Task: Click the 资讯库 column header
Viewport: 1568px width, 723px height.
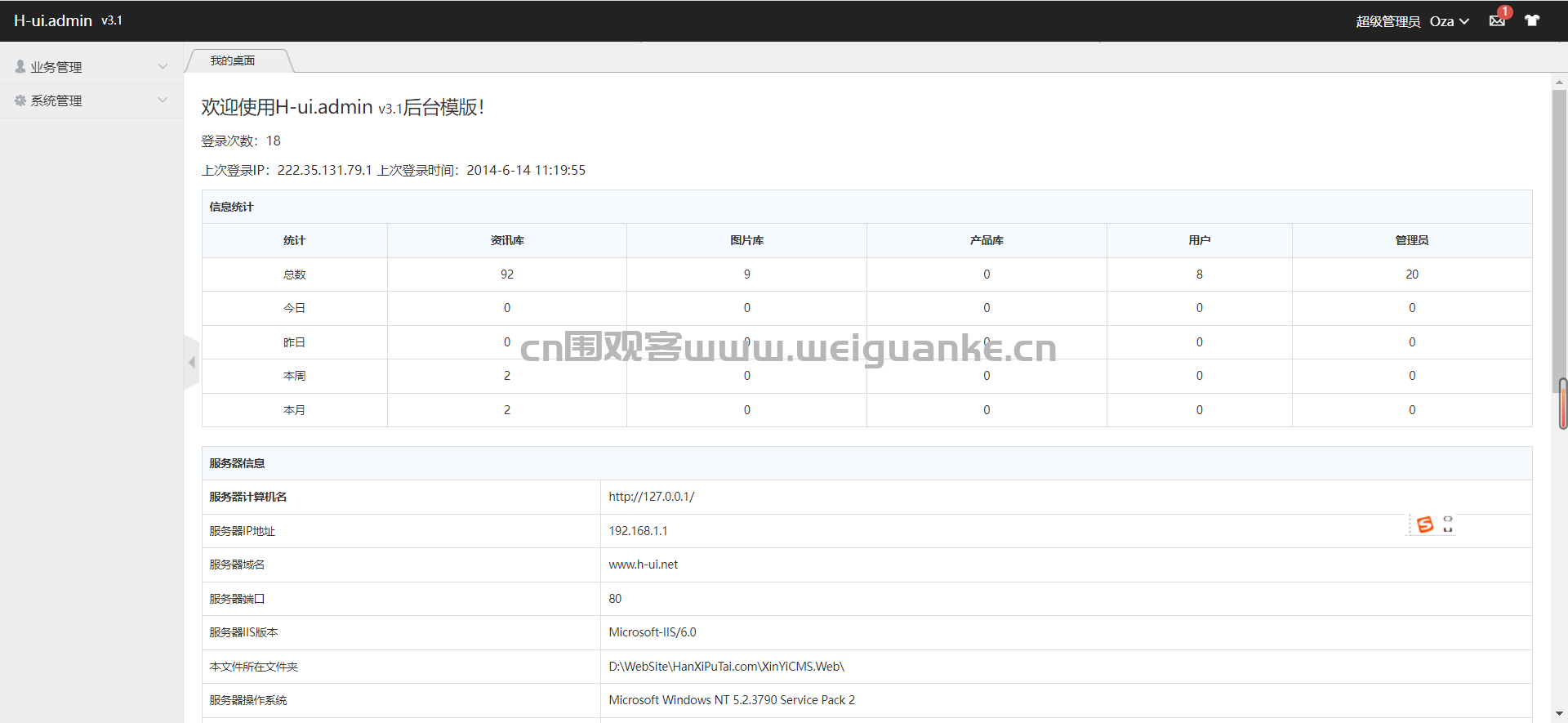Action: [x=507, y=240]
